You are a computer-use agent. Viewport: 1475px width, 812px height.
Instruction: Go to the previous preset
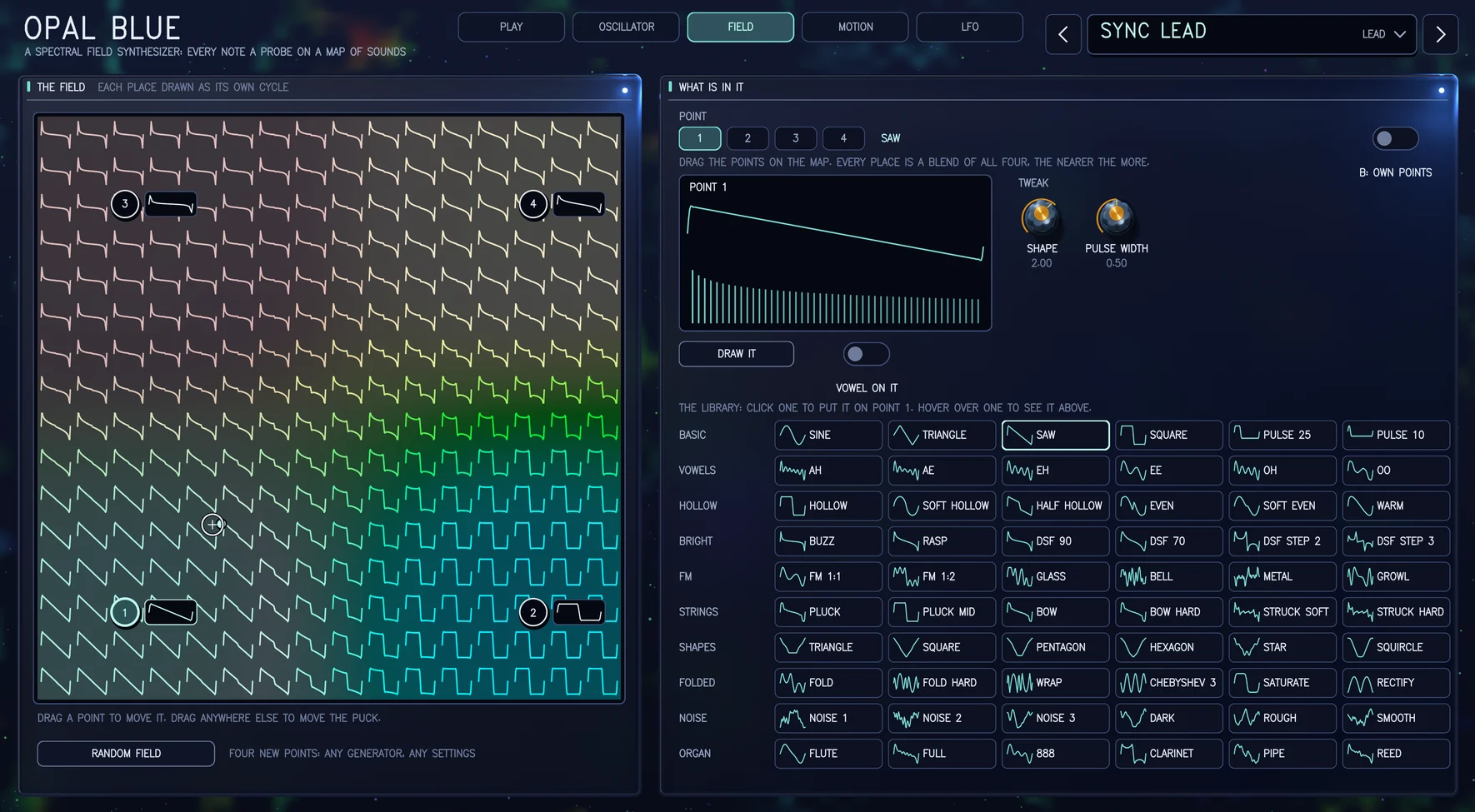tap(1063, 34)
